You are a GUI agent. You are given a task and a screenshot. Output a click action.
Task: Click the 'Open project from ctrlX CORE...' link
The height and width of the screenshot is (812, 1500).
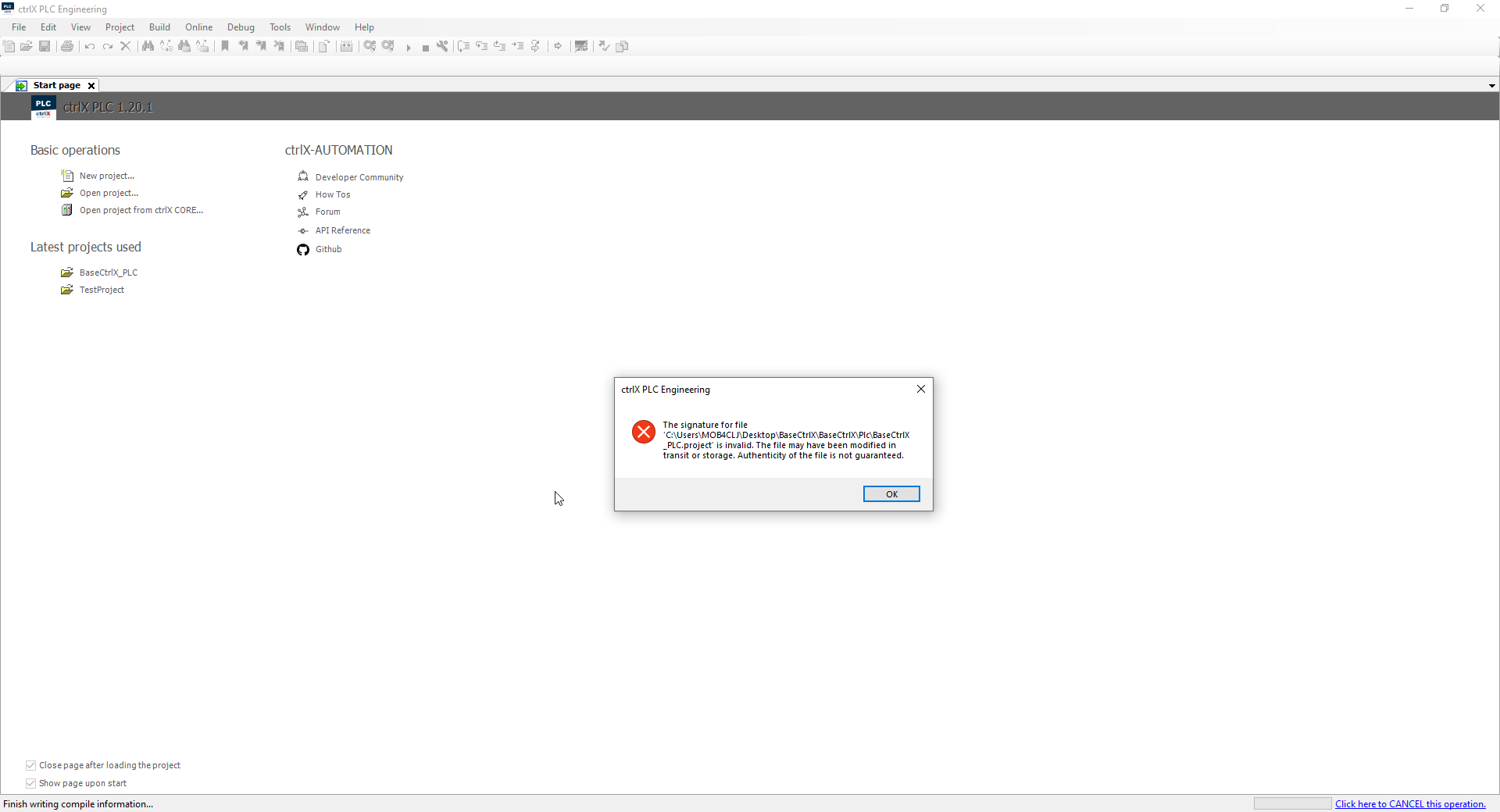(141, 210)
